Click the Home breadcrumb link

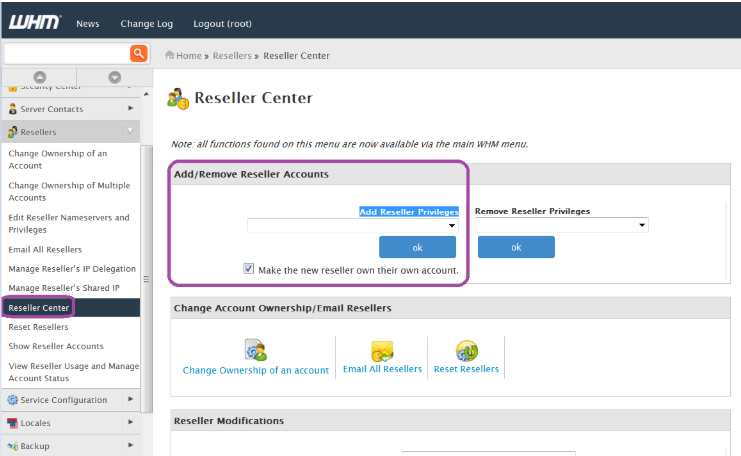pos(189,56)
